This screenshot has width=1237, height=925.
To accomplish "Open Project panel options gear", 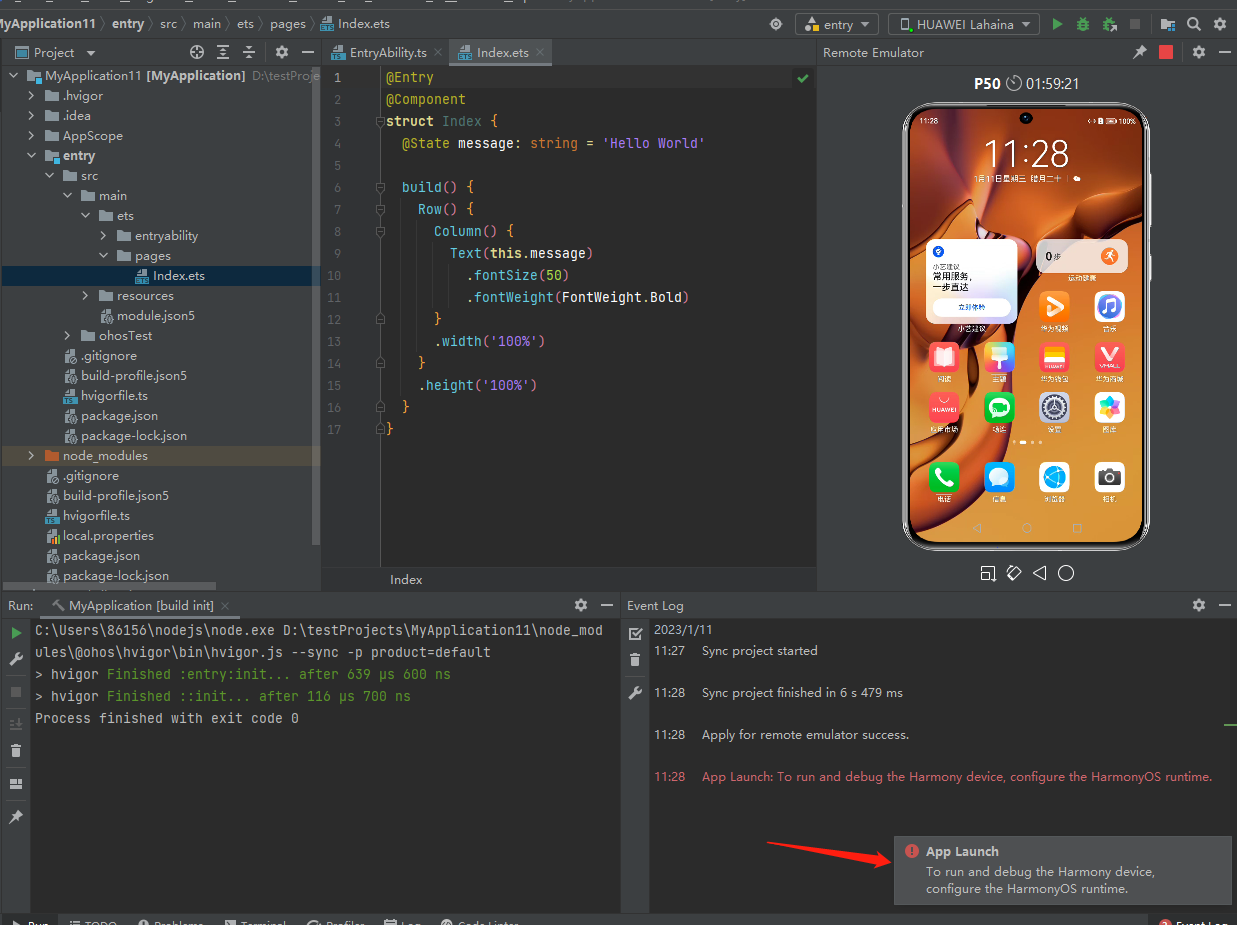I will 282,52.
